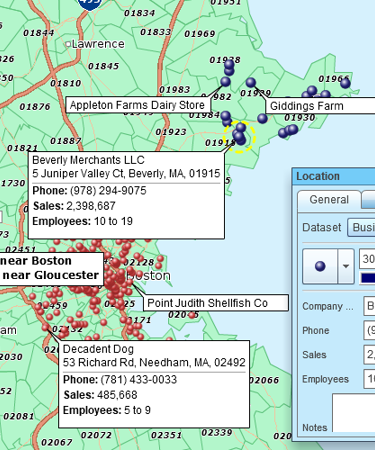Click the pin at Giddings Farm callout tip

click(x=251, y=82)
